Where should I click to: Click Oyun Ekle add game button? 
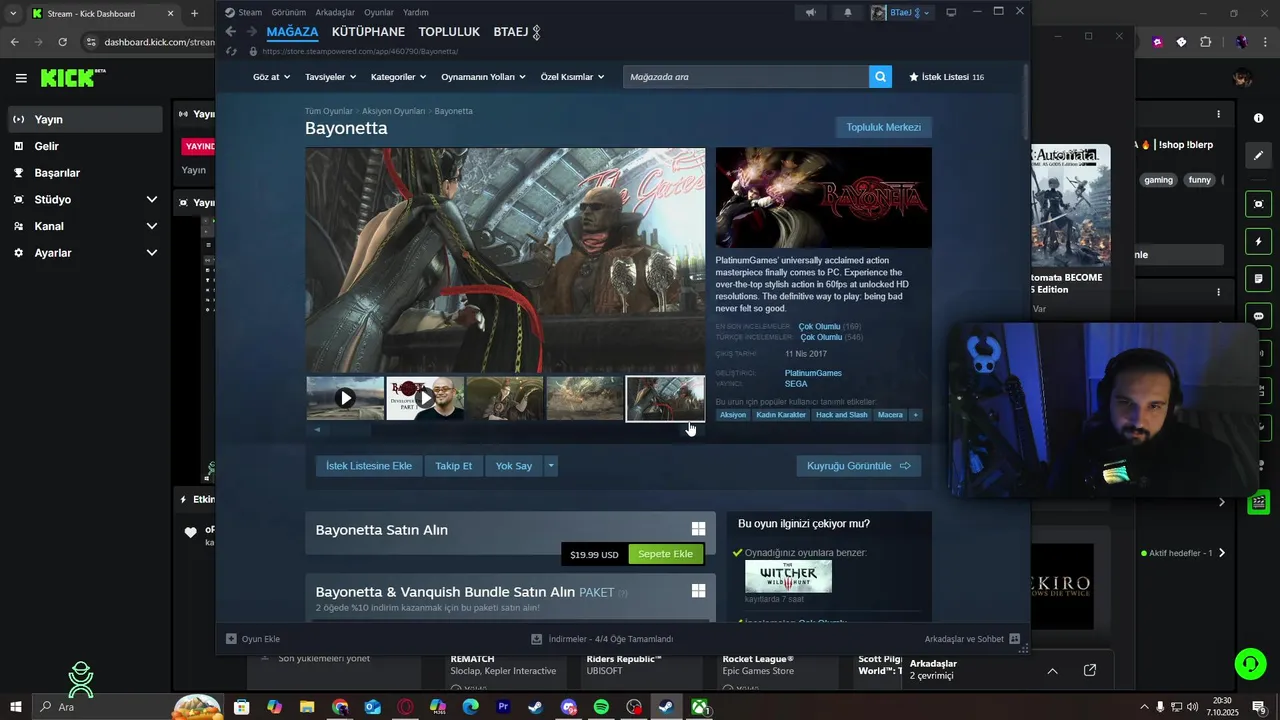[x=253, y=639]
